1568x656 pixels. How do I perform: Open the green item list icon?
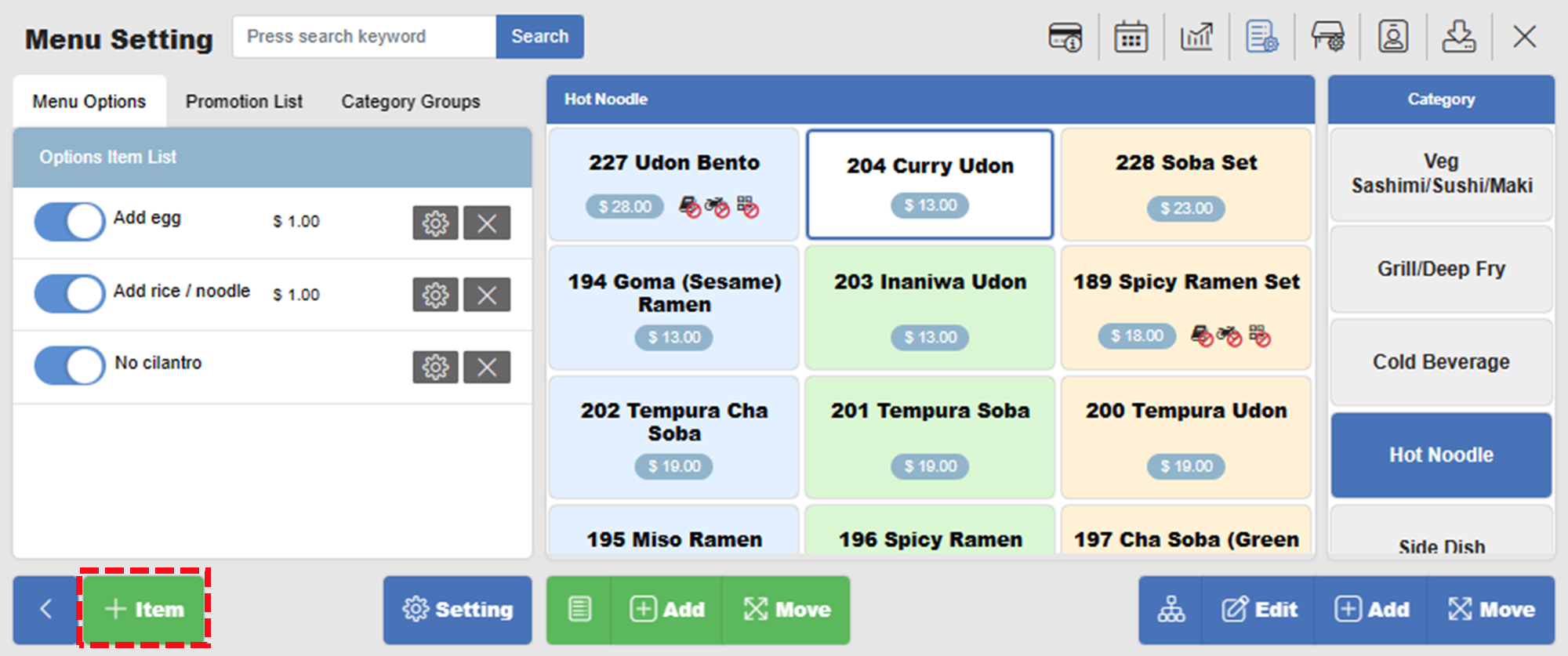coord(579,610)
